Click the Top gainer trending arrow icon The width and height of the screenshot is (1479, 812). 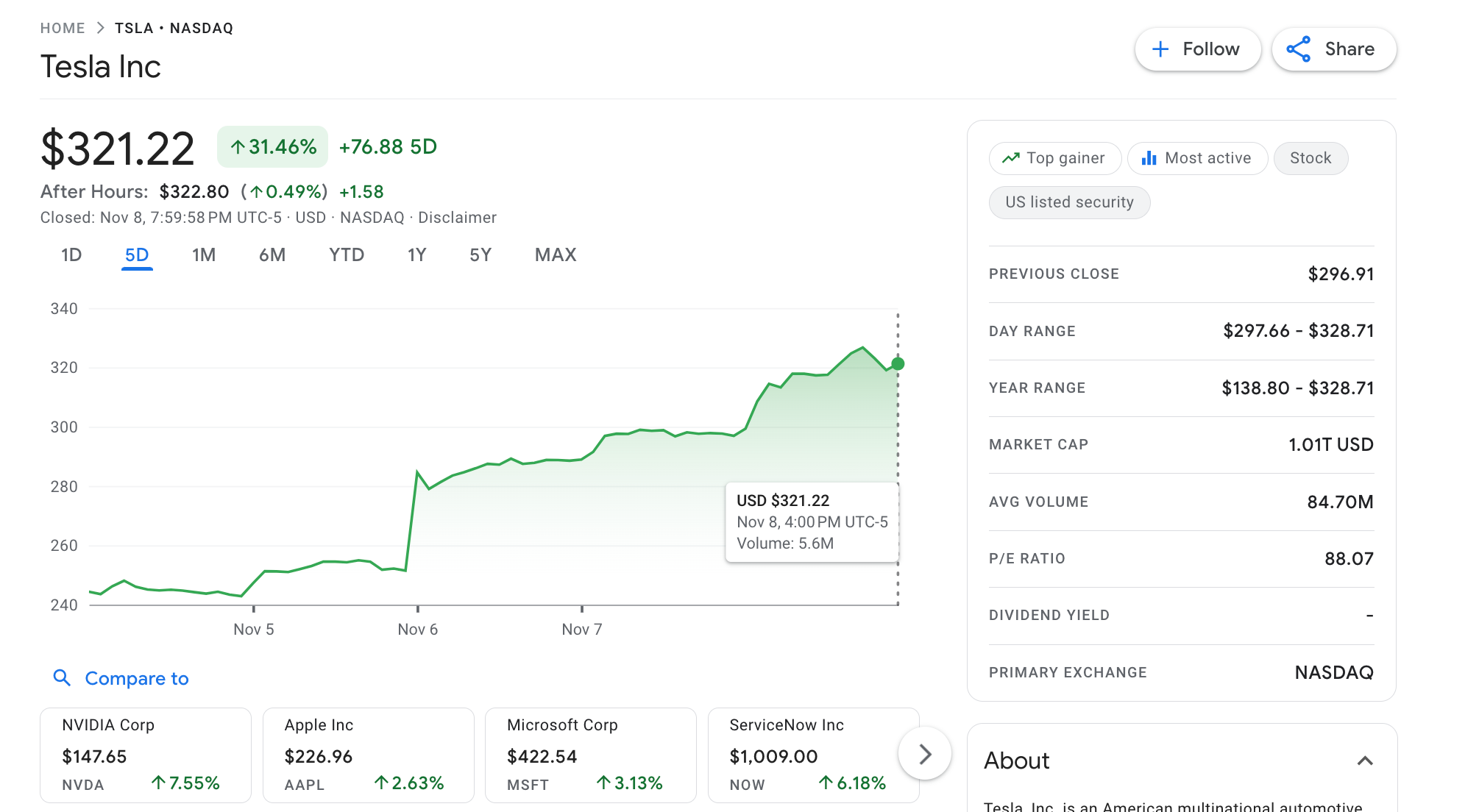[x=1011, y=158]
